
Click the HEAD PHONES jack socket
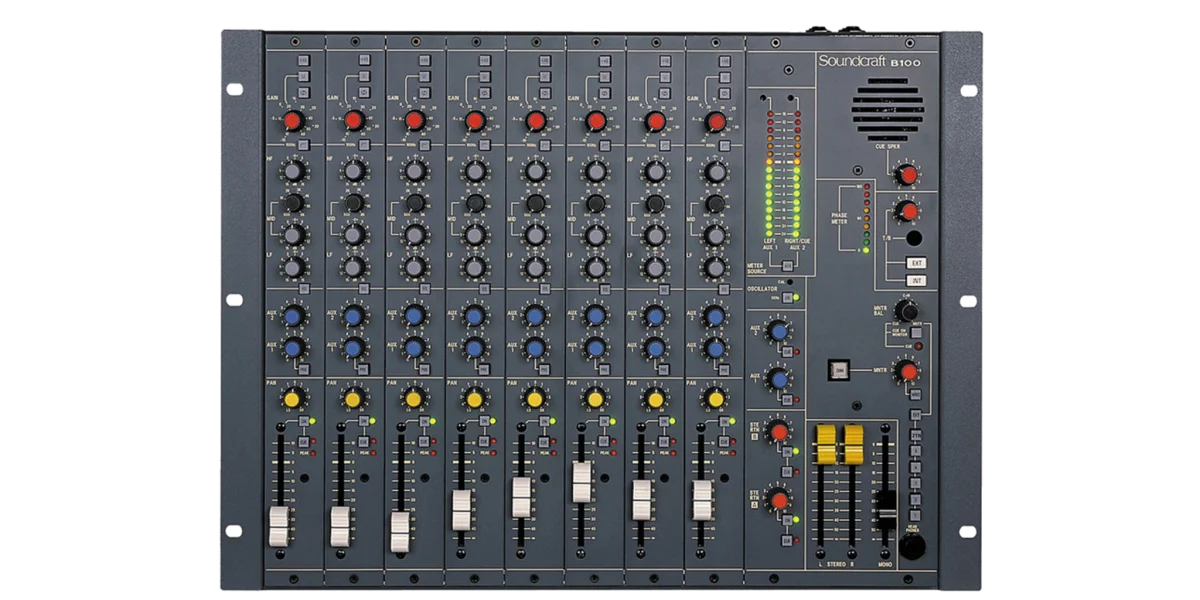tap(911, 547)
